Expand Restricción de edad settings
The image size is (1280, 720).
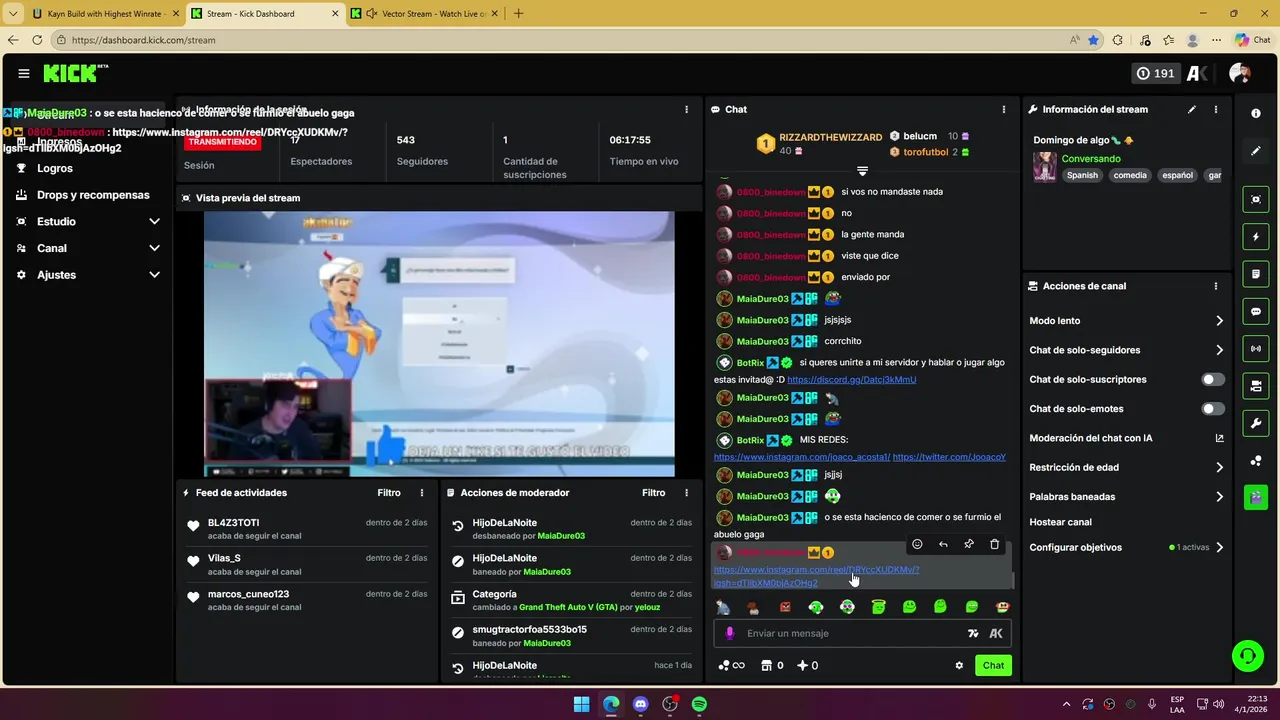point(1126,467)
